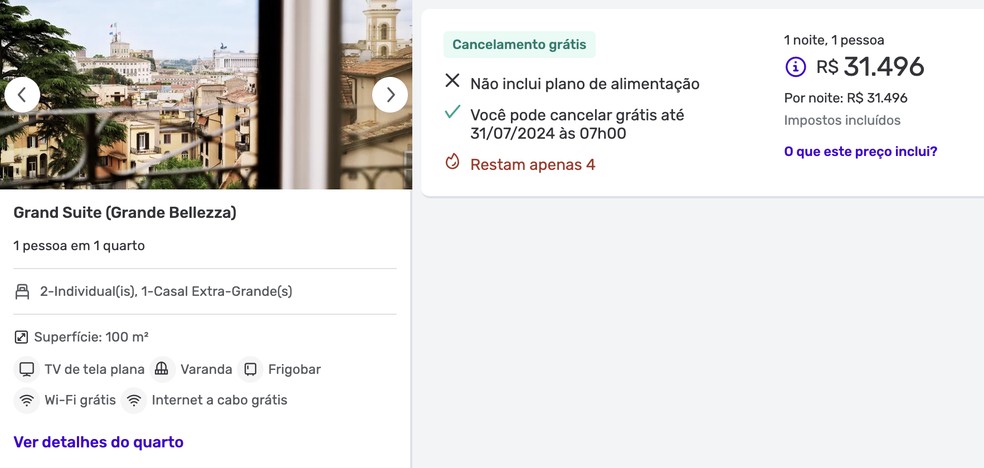The width and height of the screenshot is (984, 468).
Task: Click the price info icon
Action: point(796,66)
